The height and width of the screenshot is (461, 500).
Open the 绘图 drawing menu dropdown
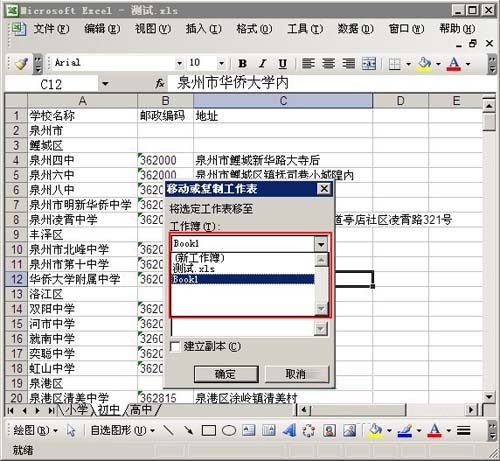click(35, 431)
